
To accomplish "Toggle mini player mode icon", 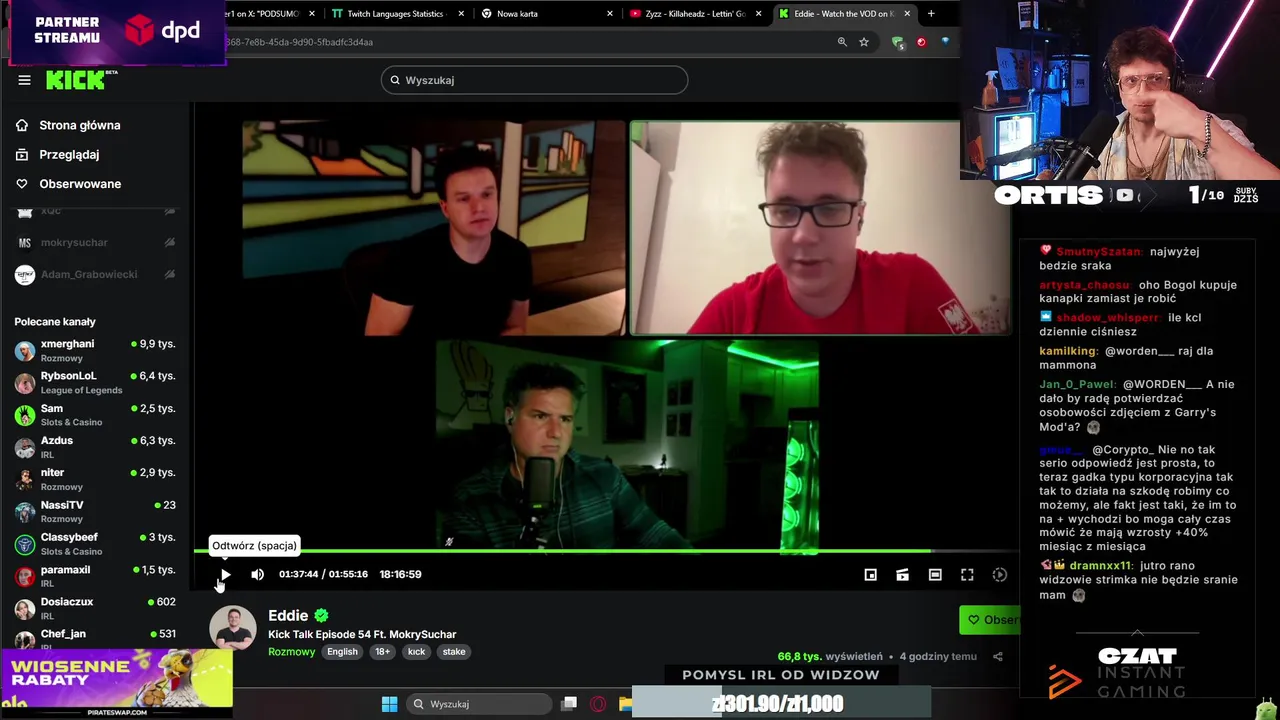I will coord(870,575).
